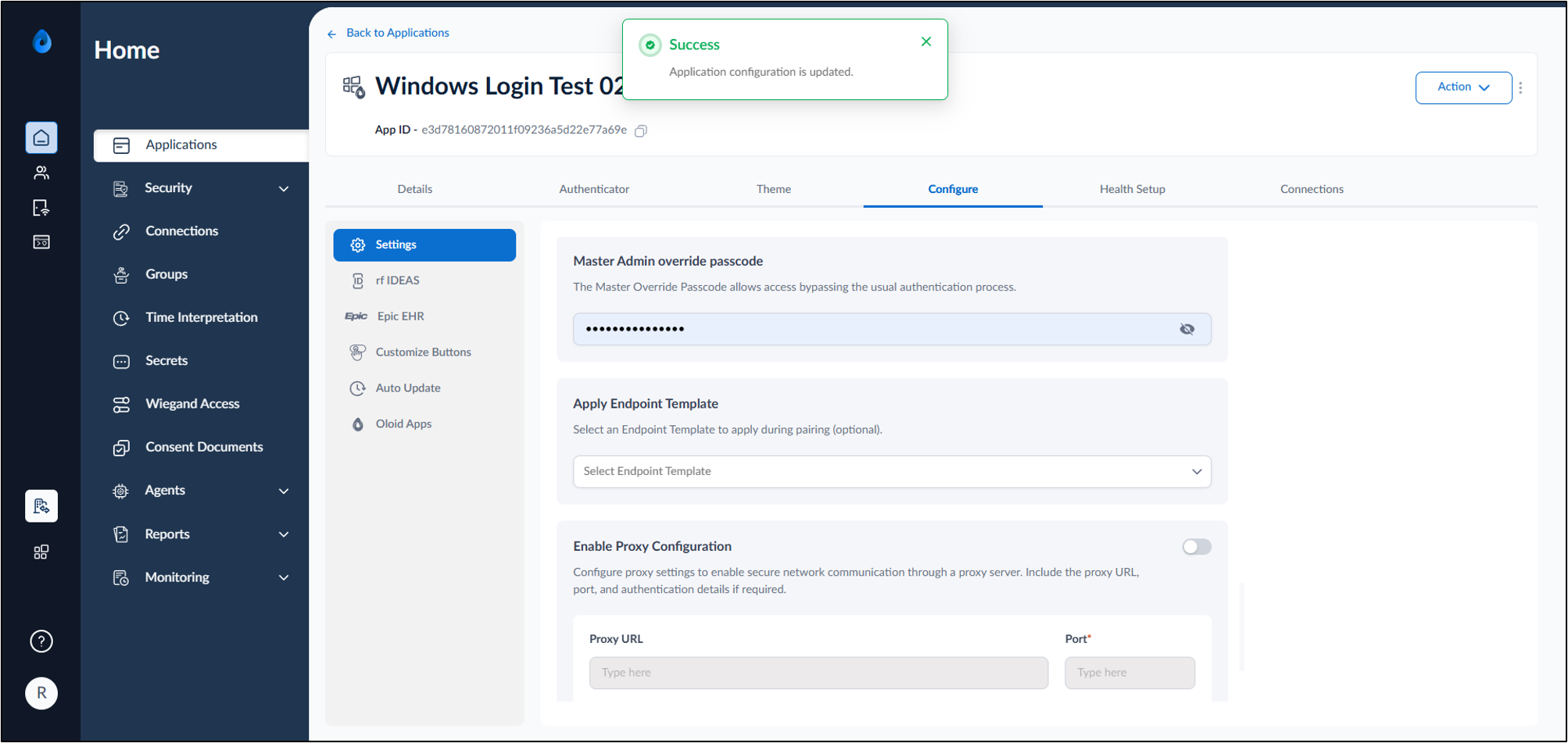Copy the App ID to clipboard

[x=641, y=130]
